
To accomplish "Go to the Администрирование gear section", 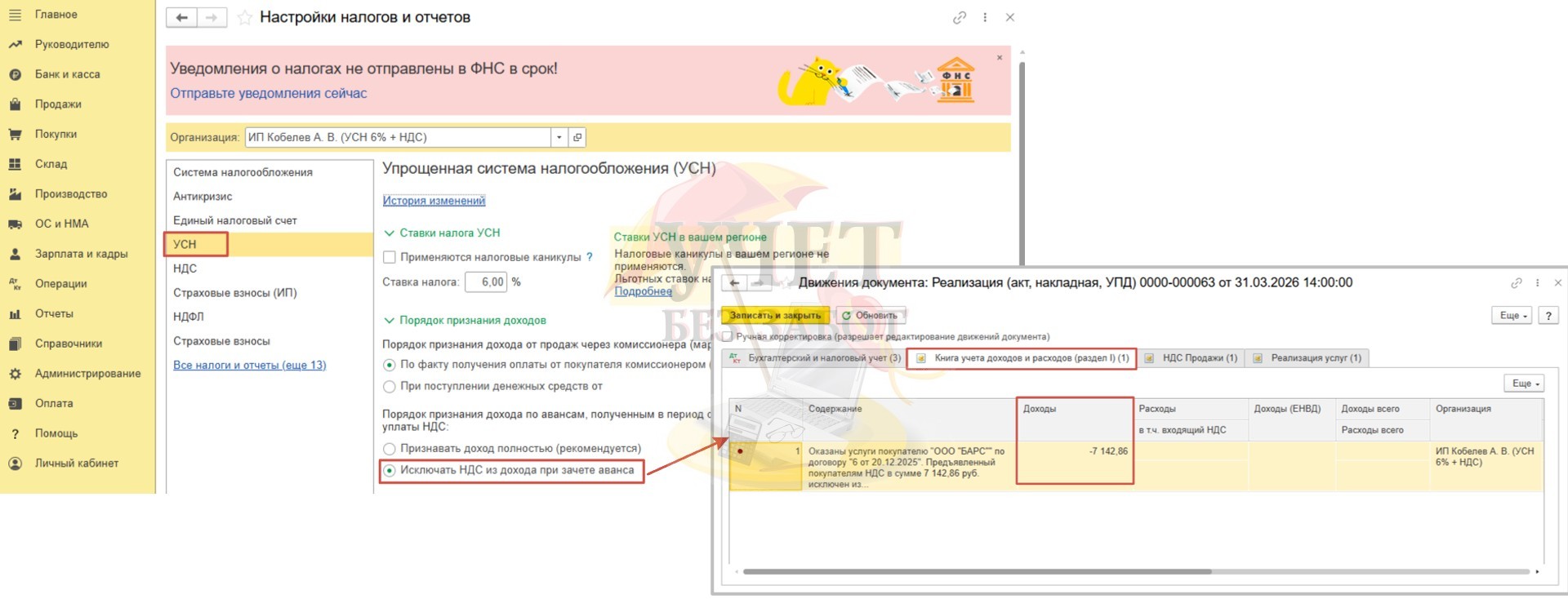I will click(x=87, y=374).
